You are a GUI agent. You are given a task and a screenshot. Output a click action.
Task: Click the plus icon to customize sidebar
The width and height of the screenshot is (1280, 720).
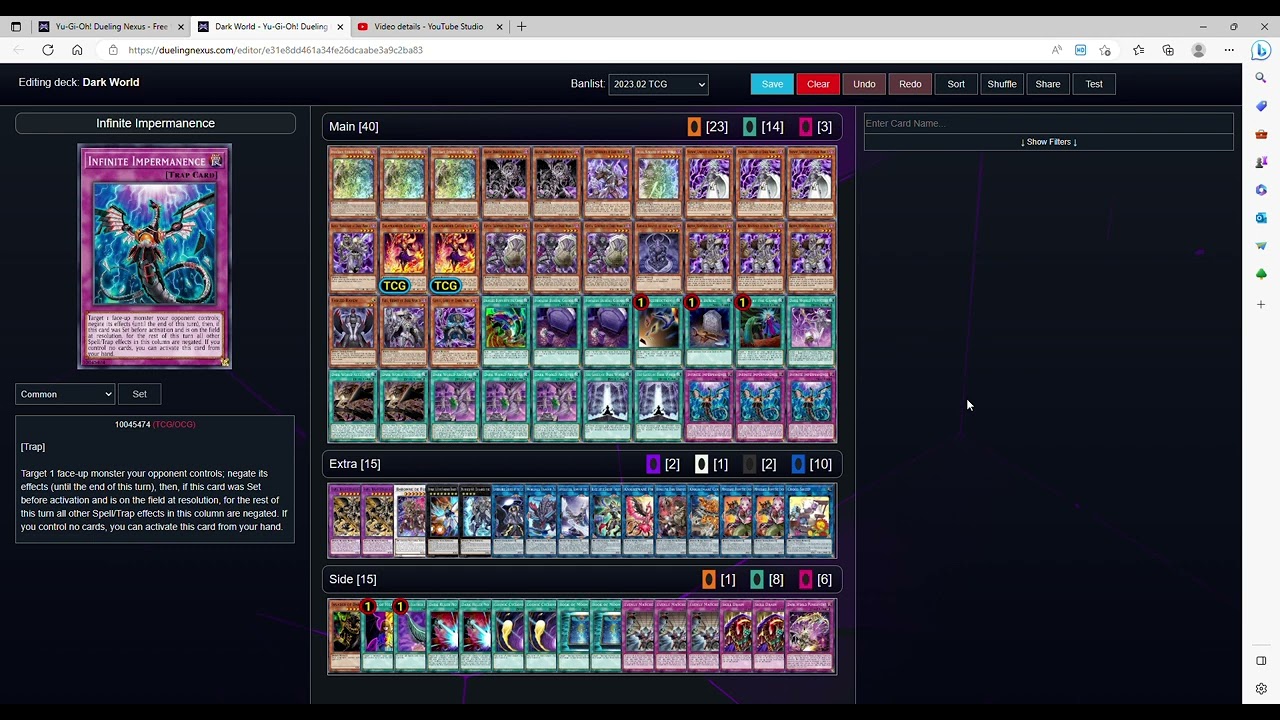(1261, 304)
